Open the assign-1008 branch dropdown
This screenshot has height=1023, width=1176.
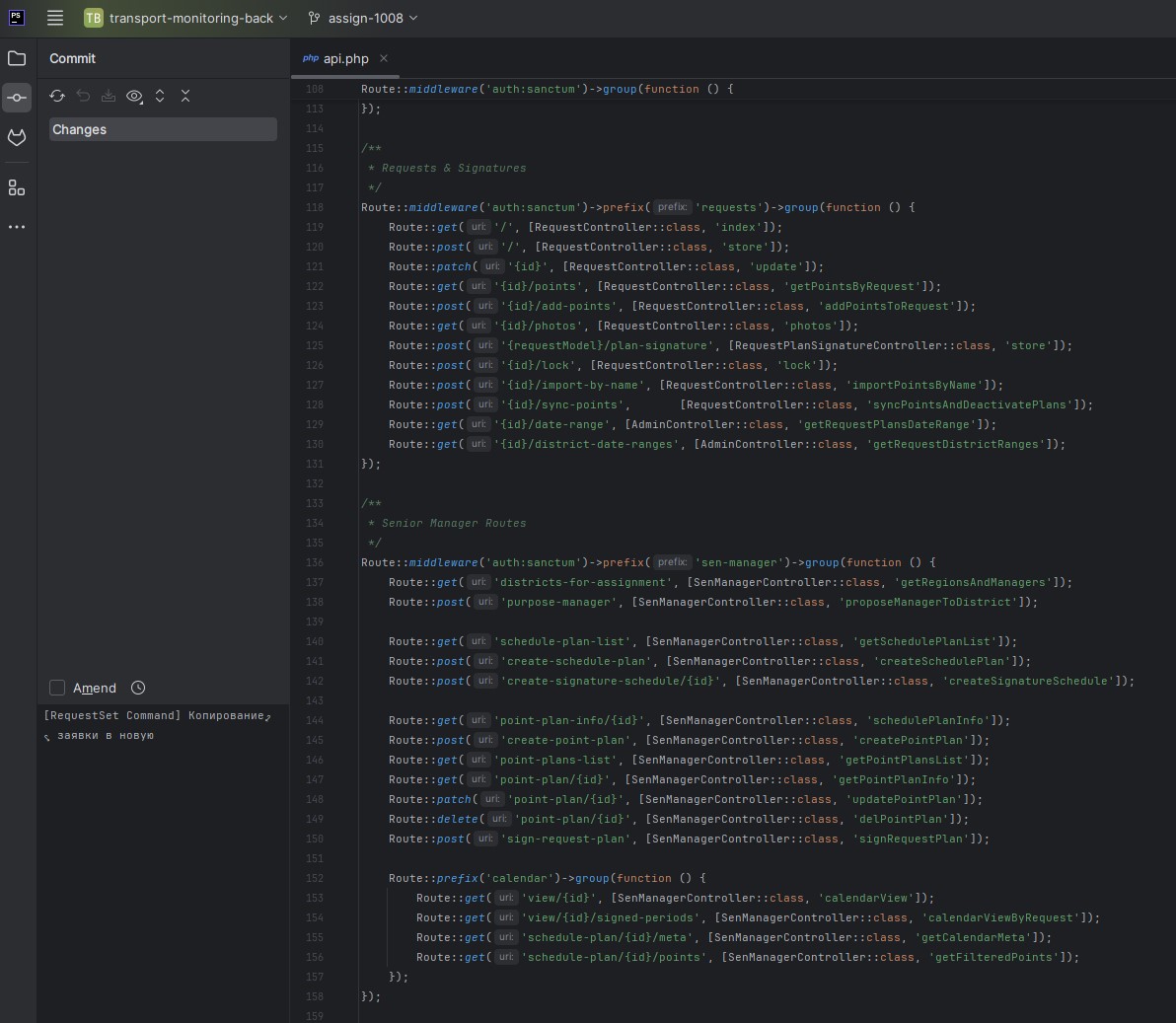tap(363, 18)
